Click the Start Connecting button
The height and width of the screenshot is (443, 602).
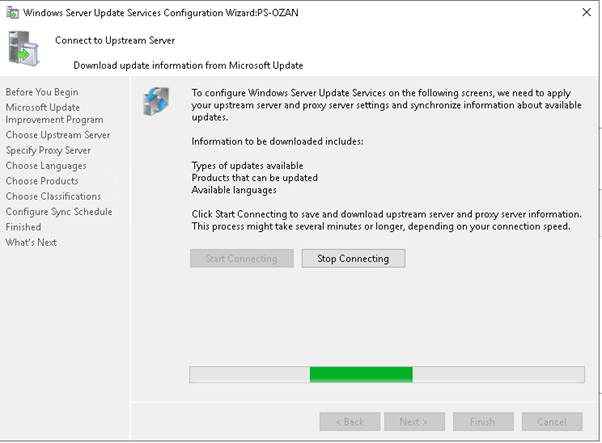point(241,258)
